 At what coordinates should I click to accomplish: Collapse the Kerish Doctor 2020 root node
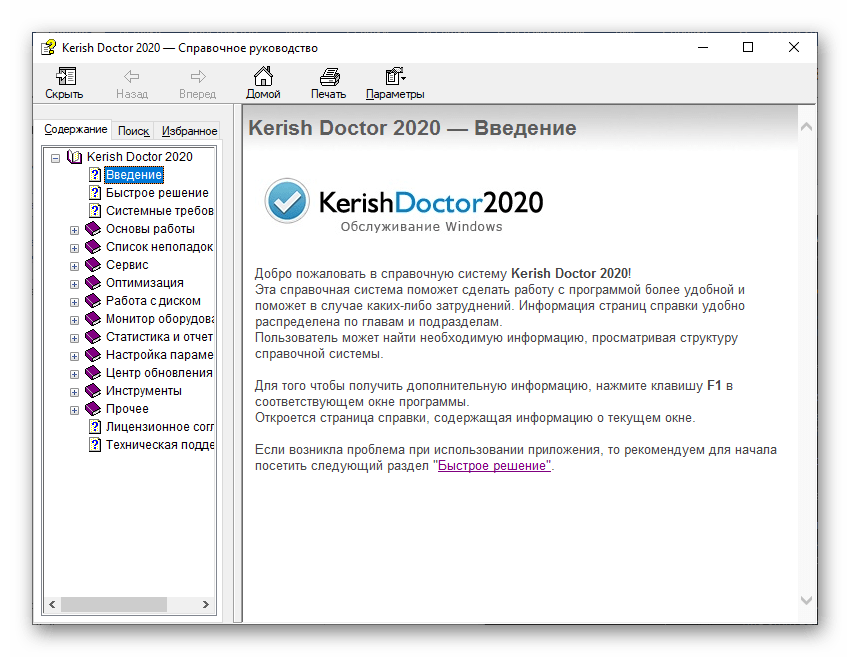coord(55,158)
